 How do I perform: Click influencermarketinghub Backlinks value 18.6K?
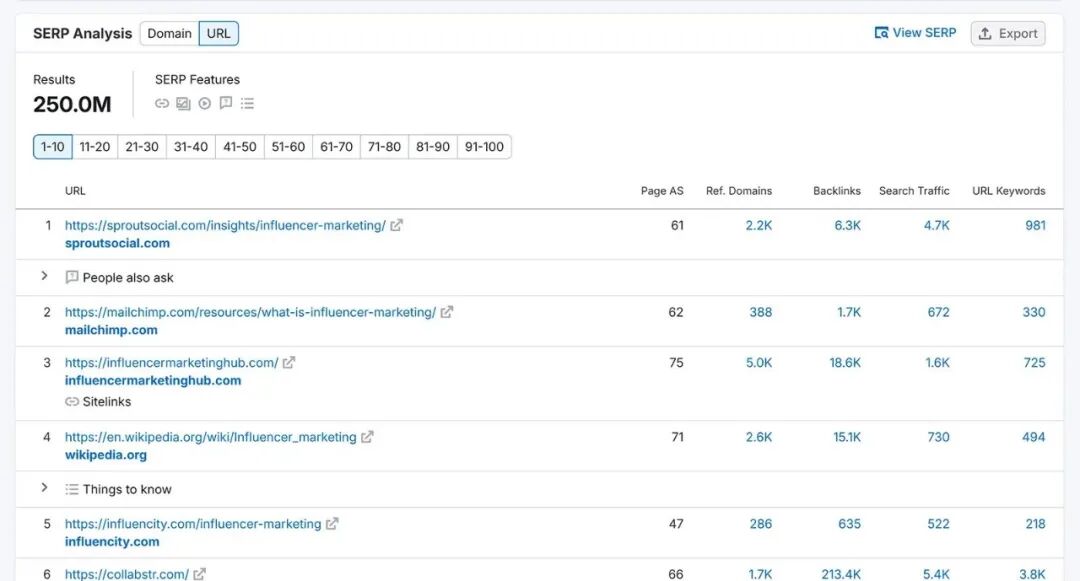[845, 362]
